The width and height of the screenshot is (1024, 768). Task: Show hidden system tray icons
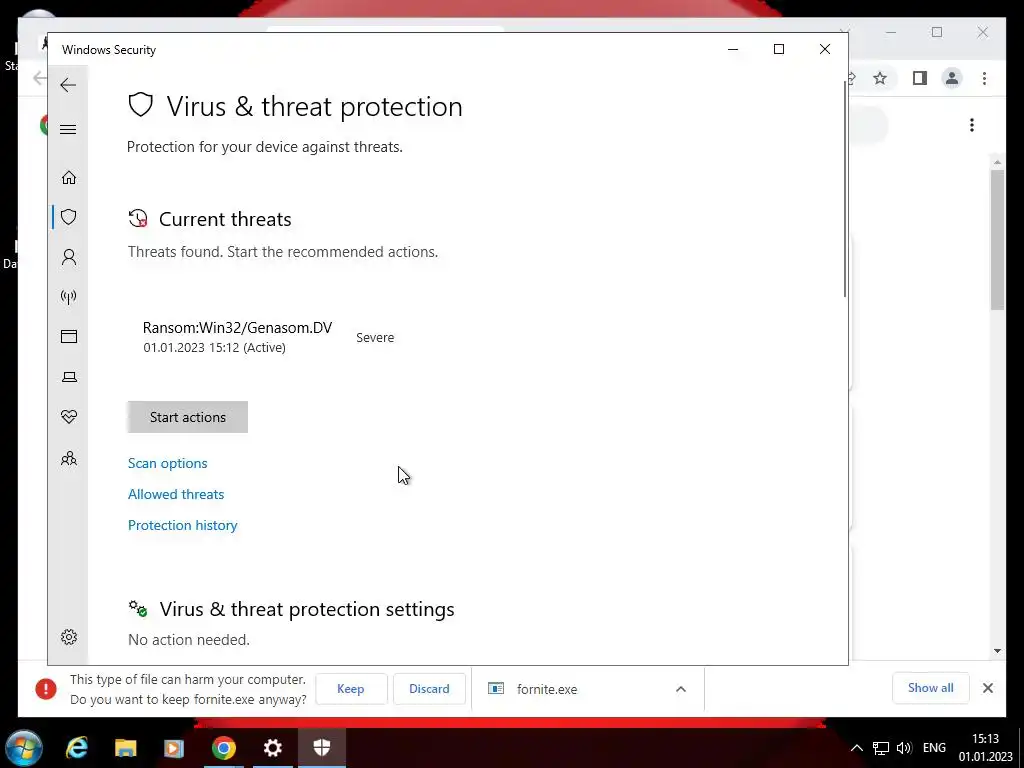[857, 748]
